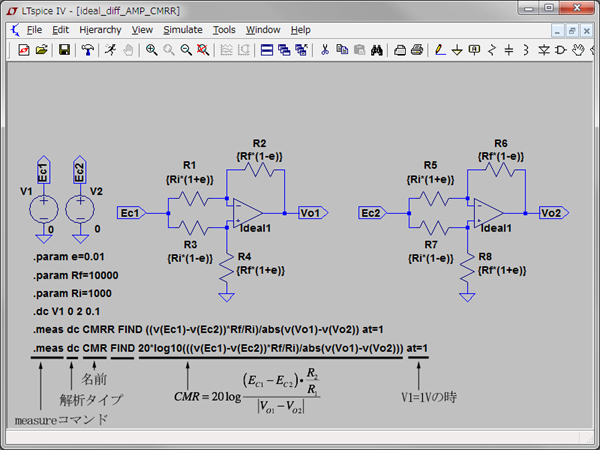The width and height of the screenshot is (600, 450).
Task: Click the Print icon in toolbar
Action: (416, 49)
